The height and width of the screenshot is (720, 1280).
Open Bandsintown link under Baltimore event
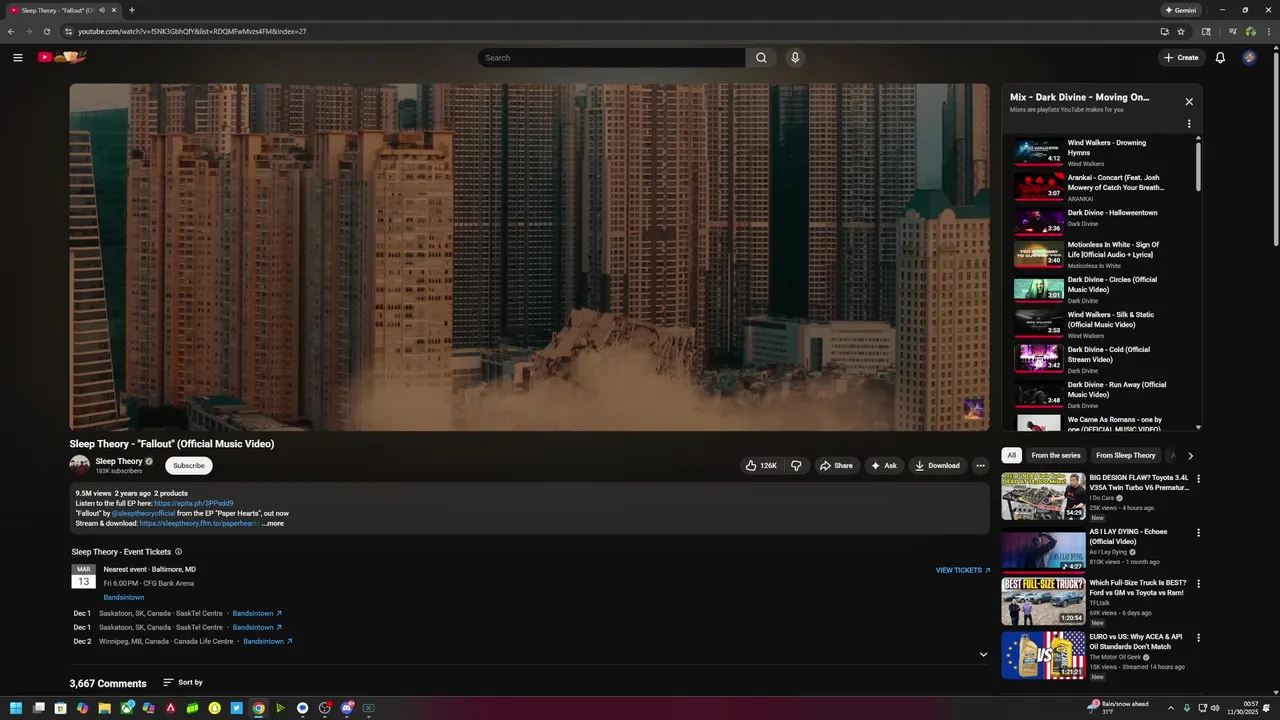[124, 598]
